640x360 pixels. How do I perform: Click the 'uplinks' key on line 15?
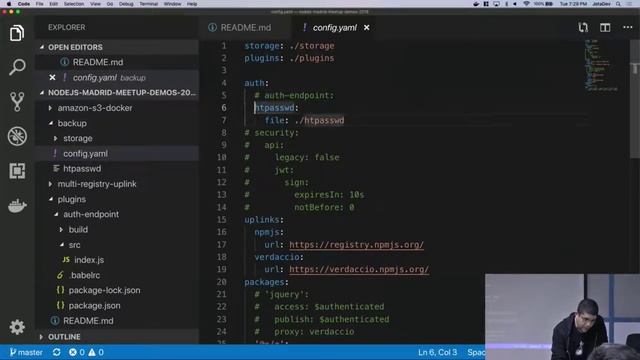pos(262,220)
